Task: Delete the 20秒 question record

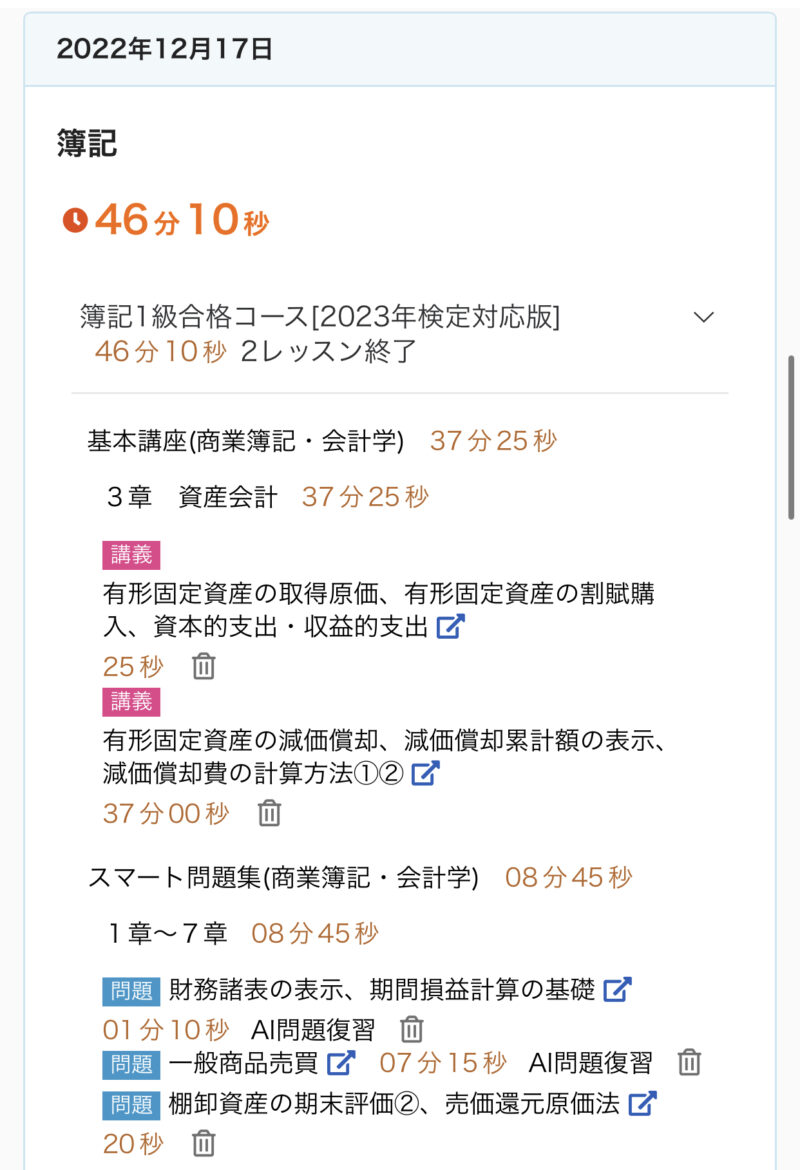Action: [204, 1143]
